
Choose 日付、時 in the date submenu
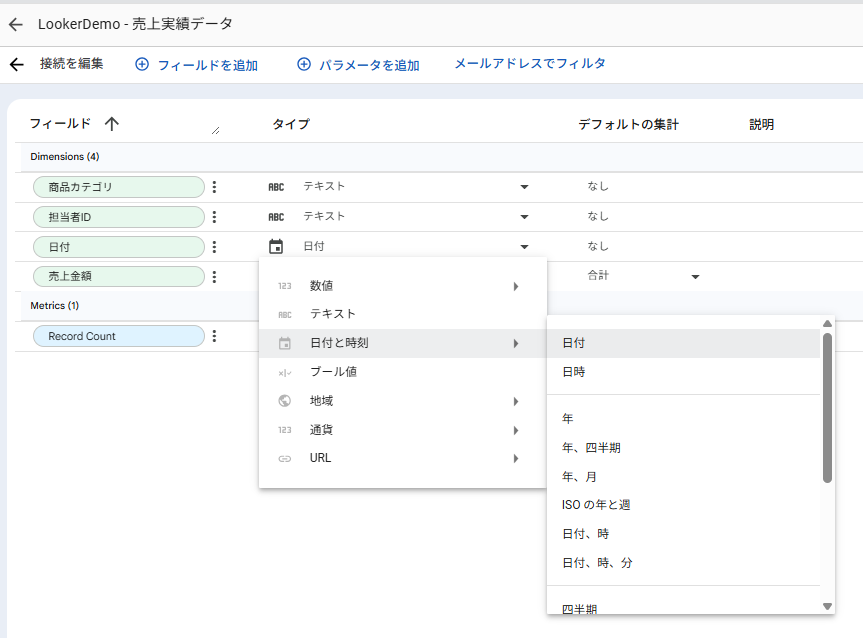(x=684, y=534)
